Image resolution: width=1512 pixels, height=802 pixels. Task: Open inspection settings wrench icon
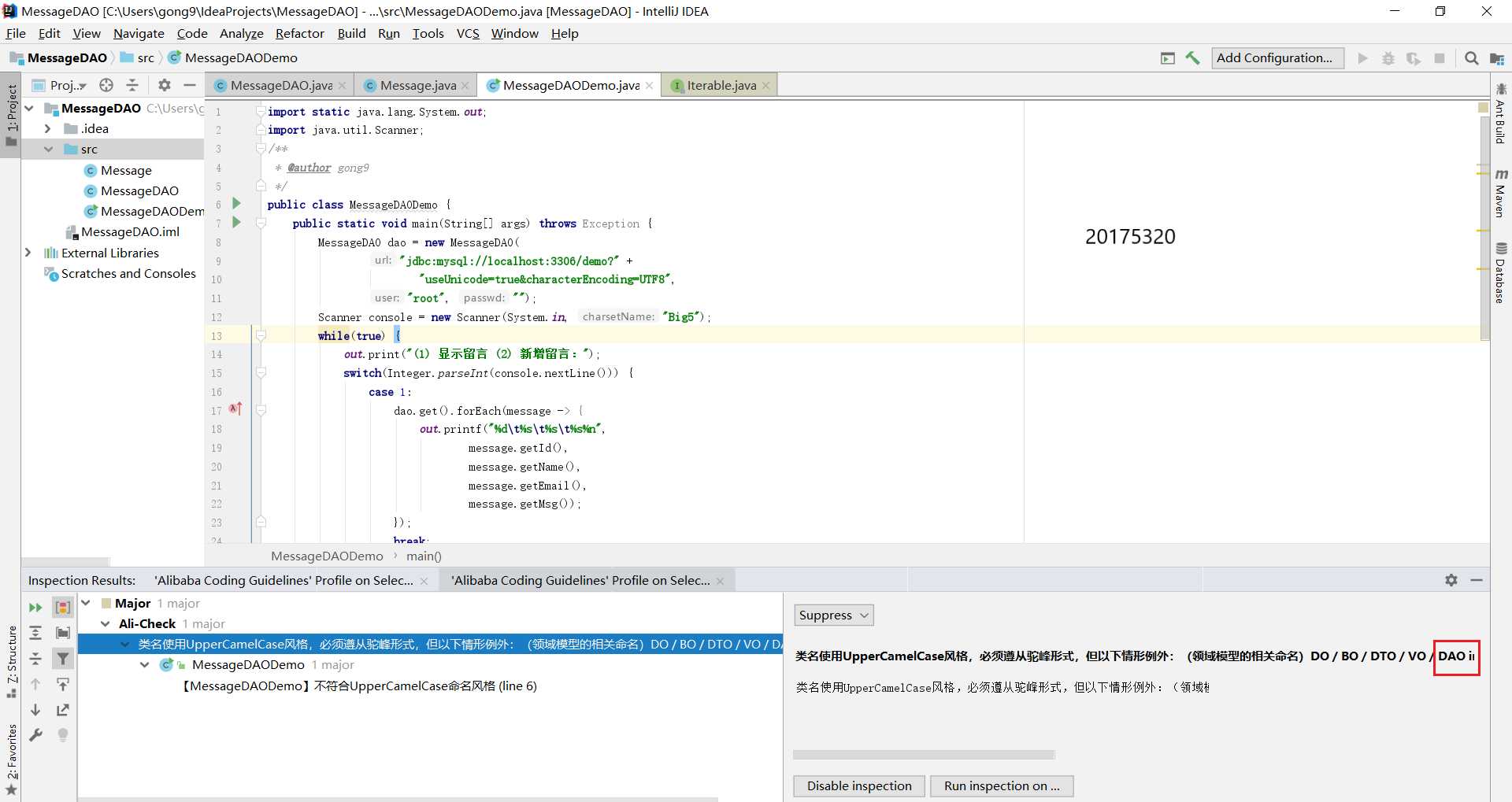(x=35, y=735)
